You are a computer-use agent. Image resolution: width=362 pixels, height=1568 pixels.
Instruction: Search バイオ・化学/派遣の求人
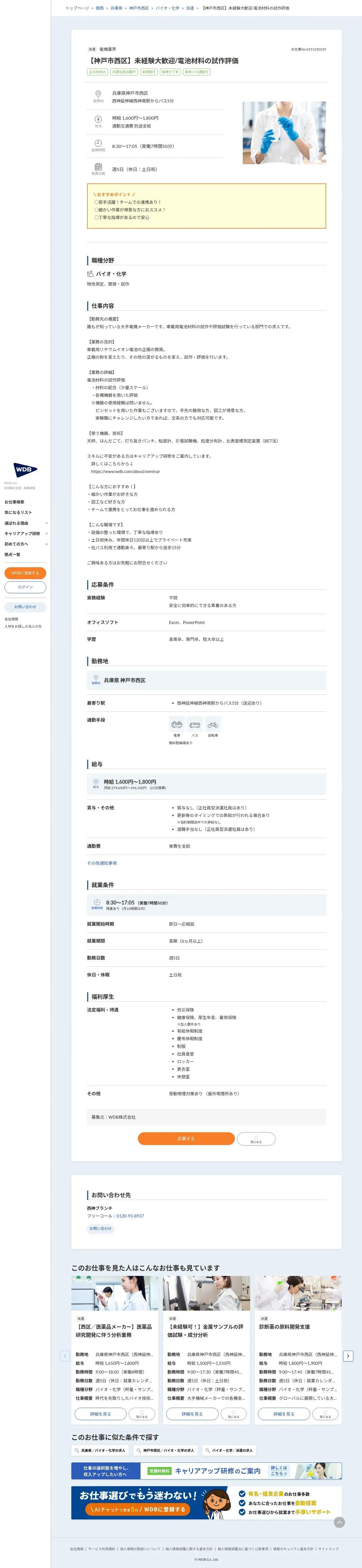pyautogui.click(x=229, y=1451)
